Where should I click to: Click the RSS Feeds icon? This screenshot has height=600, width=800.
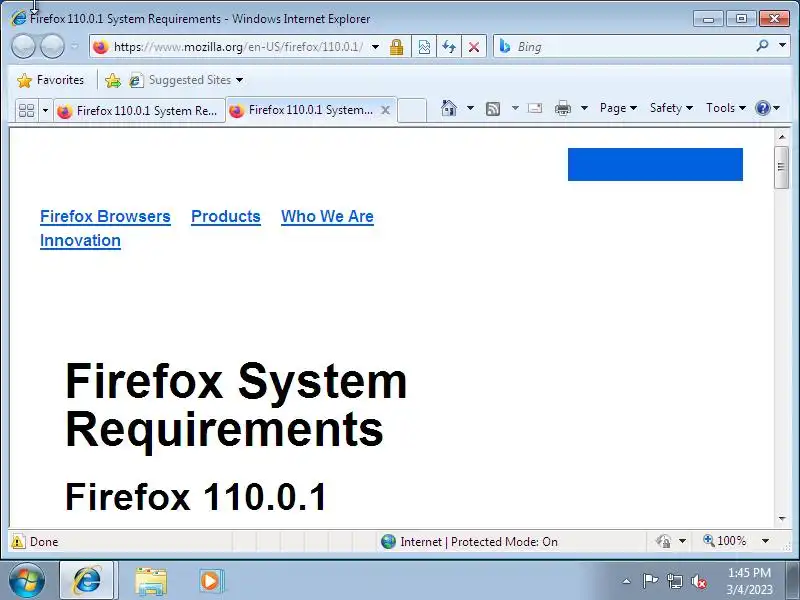tap(493, 108)
